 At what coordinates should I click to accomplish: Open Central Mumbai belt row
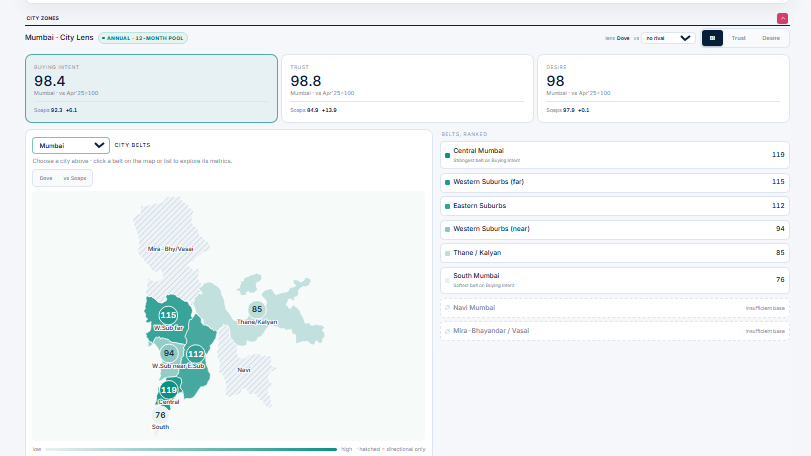pos(615,155)
